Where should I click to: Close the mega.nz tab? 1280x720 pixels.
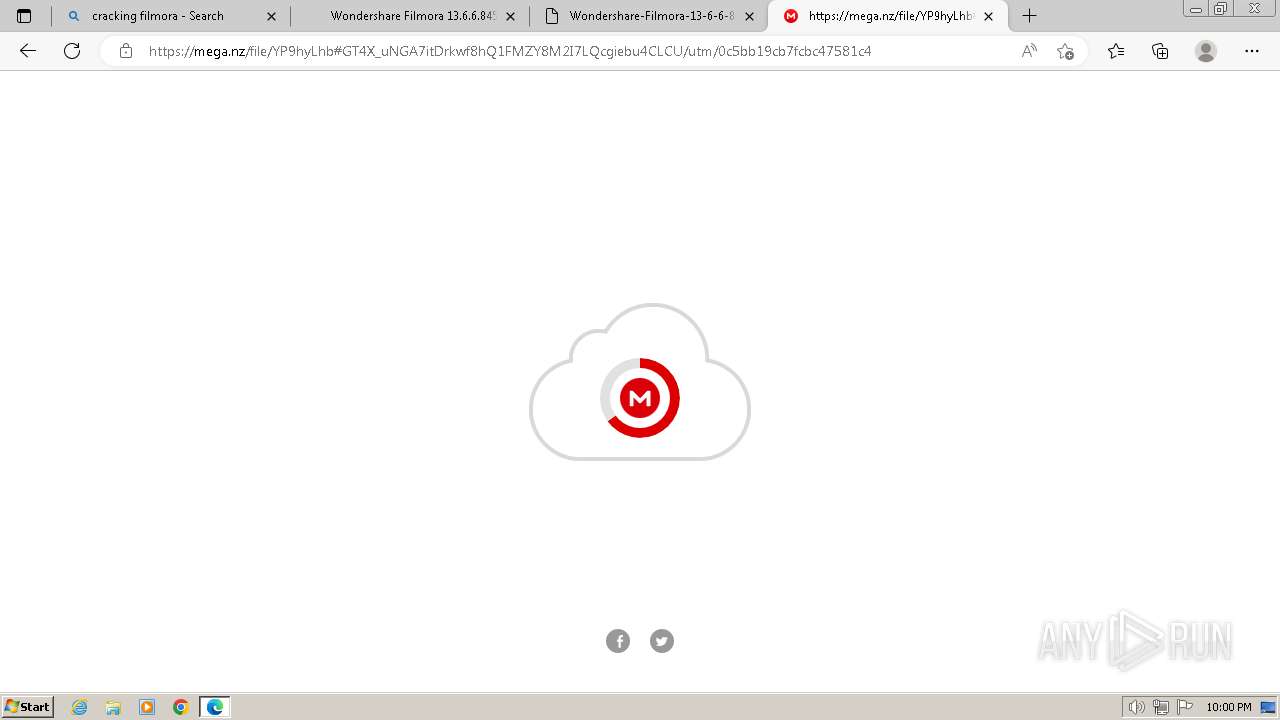point(988,16)
